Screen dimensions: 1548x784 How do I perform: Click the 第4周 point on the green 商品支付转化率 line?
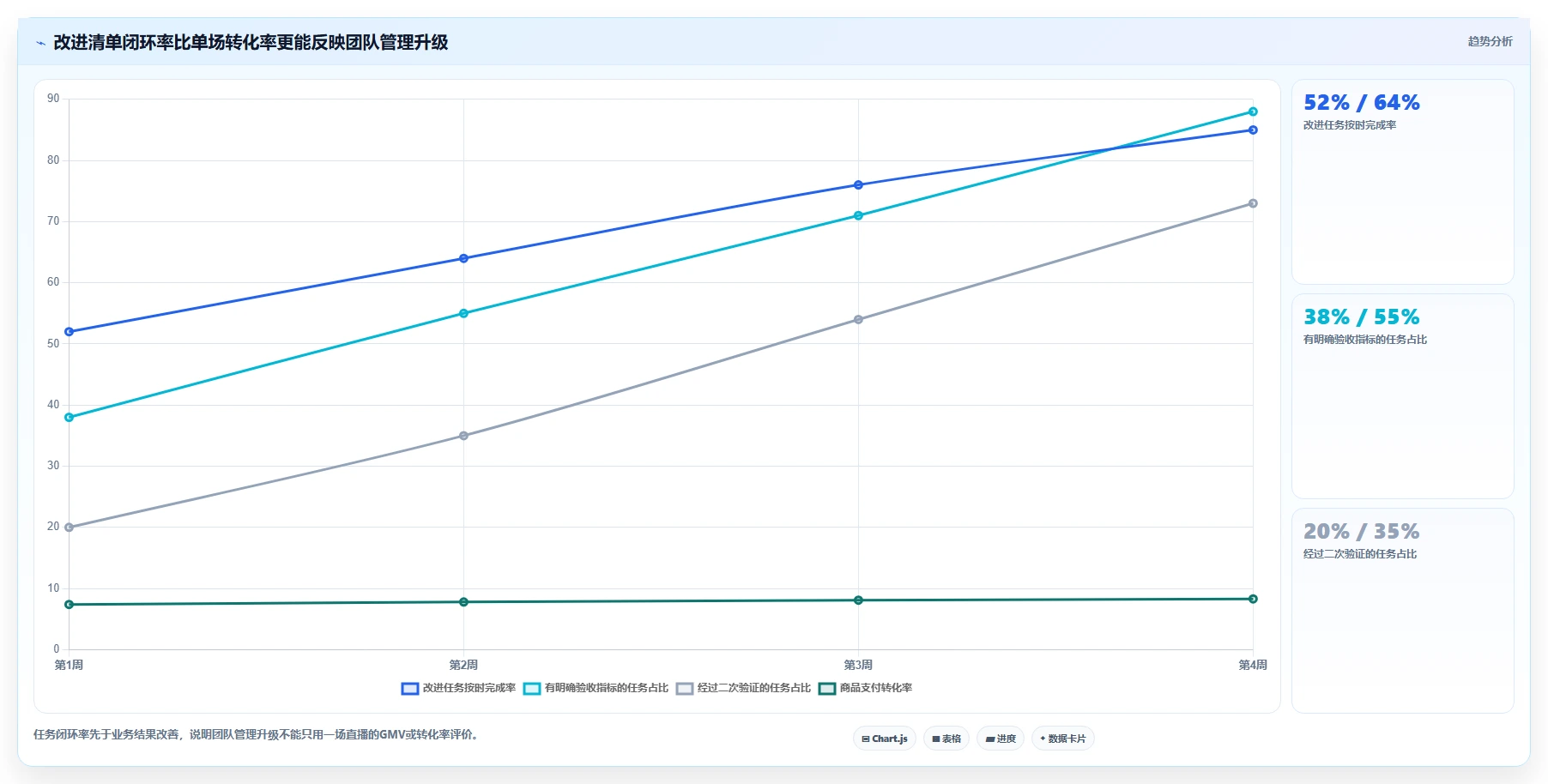tap(1253, 599)
